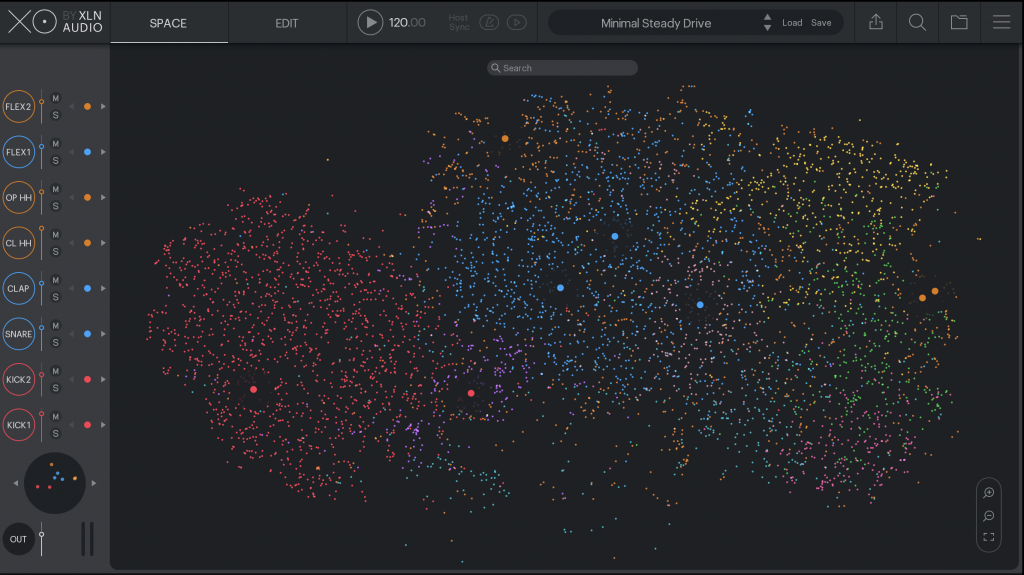Select next sample for SNARE

pyautogui.click(x=103, y=334)
